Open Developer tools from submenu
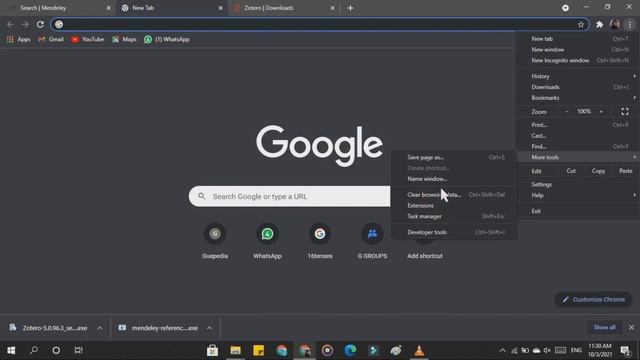Screen dimensions: 640x360 454,232
